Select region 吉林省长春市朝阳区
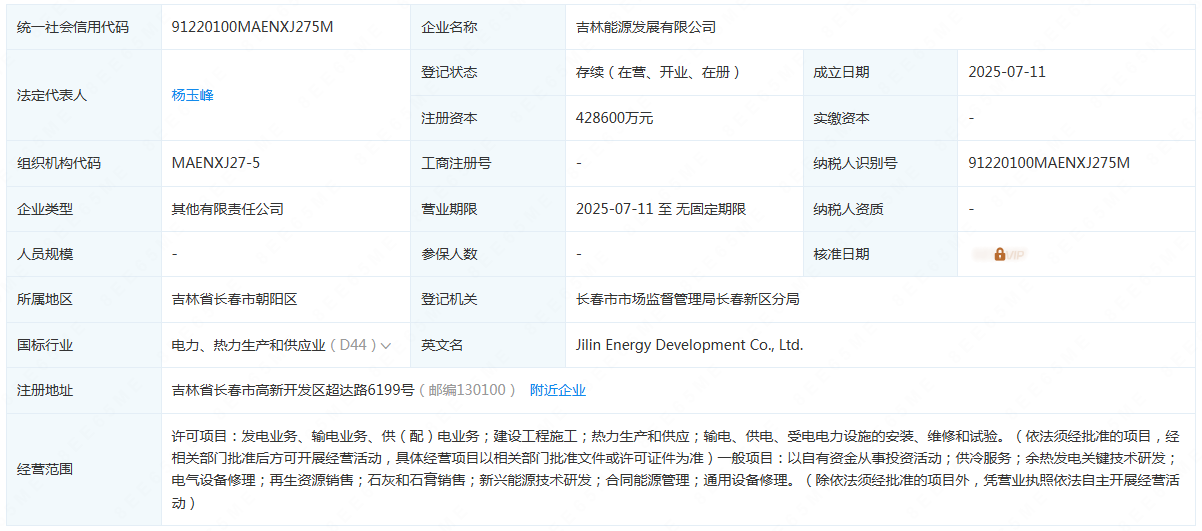This screenshot has width=1202, height=531. pos(235,299)
